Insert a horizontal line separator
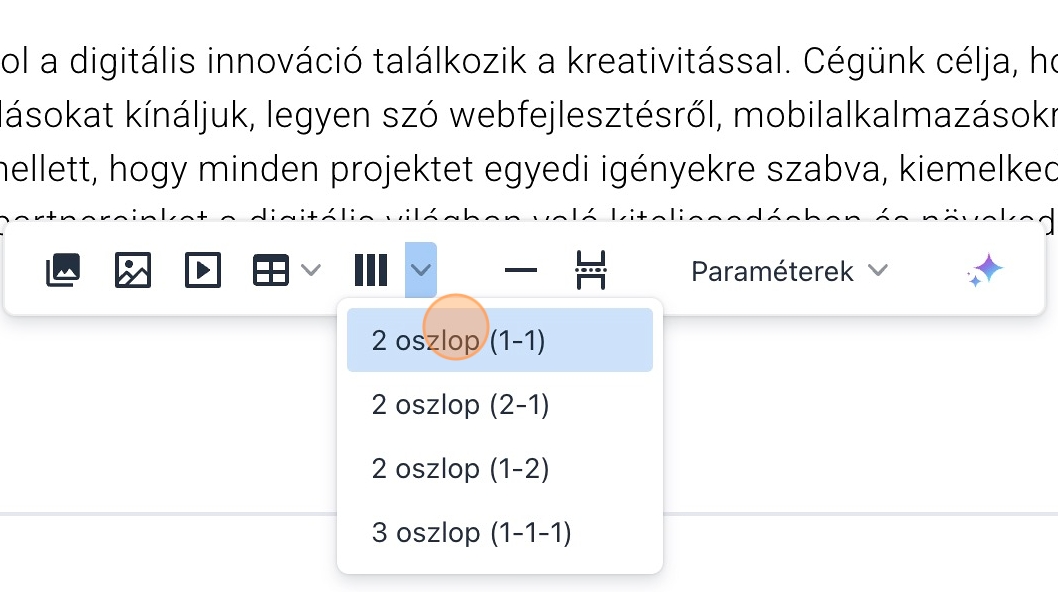The height and width of the screenshot is (592, 1058). (521, 270)
